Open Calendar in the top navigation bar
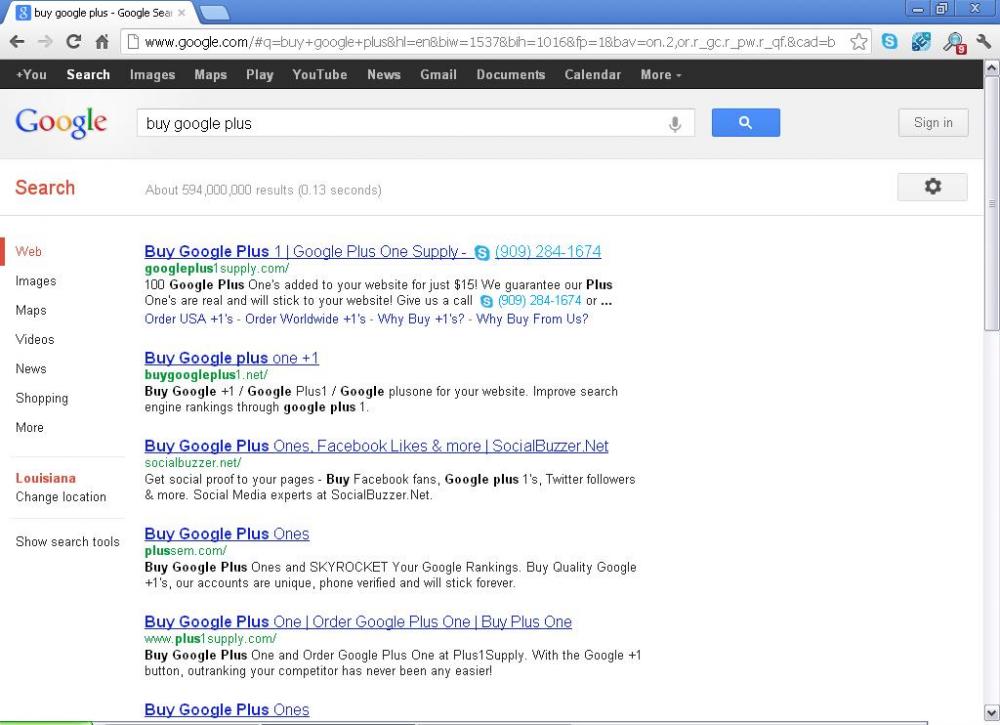This screenshot has height=725, width=1000. pyautogui.click(x=592, y=75)
